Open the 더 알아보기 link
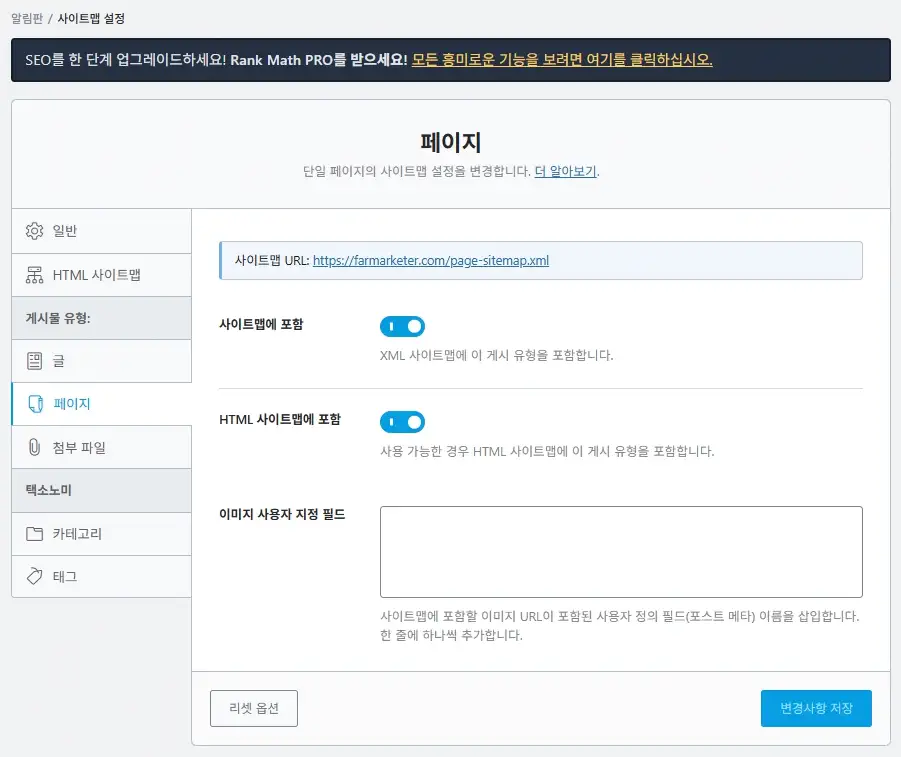Screen dimensions: 901x757 (x=565, y=171)
